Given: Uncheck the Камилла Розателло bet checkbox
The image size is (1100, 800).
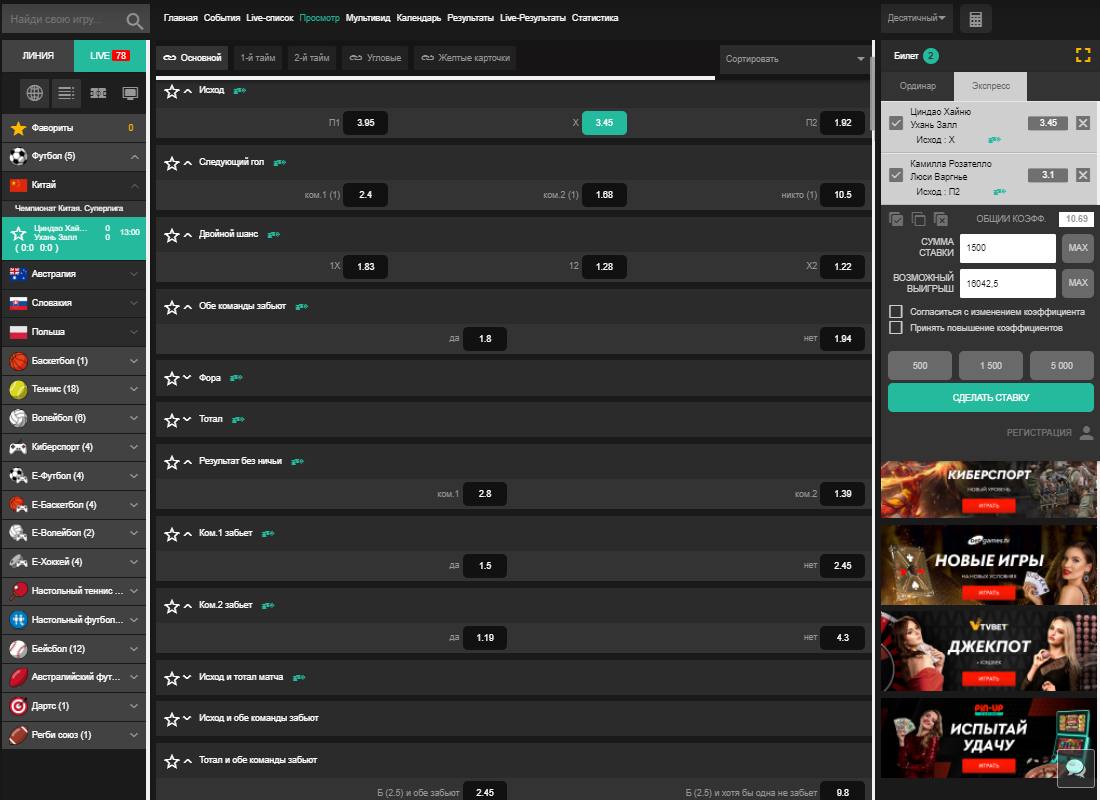Looking at the screenshot, I should (x=896, y=175).
